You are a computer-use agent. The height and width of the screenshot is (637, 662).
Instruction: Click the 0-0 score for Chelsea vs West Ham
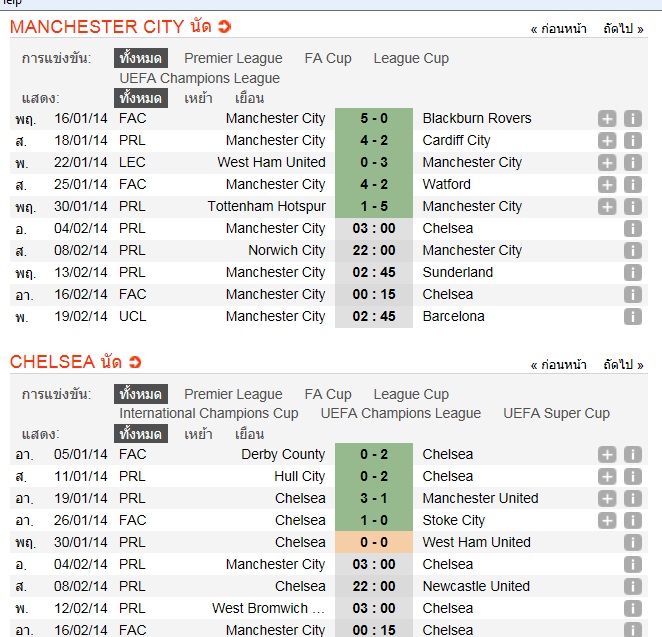tap(373, 542)
